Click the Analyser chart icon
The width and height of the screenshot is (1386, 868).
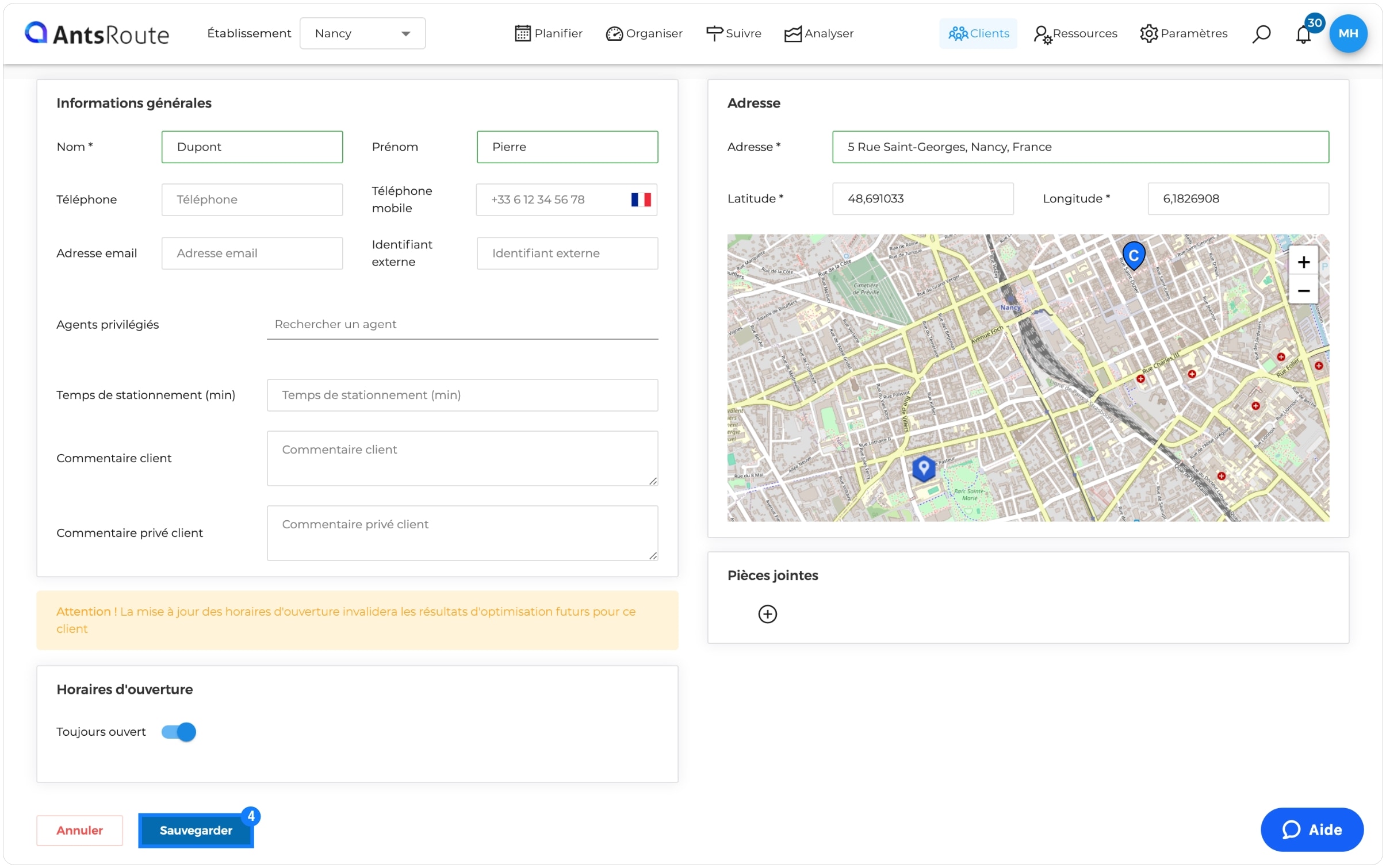(x=792, y=34)
